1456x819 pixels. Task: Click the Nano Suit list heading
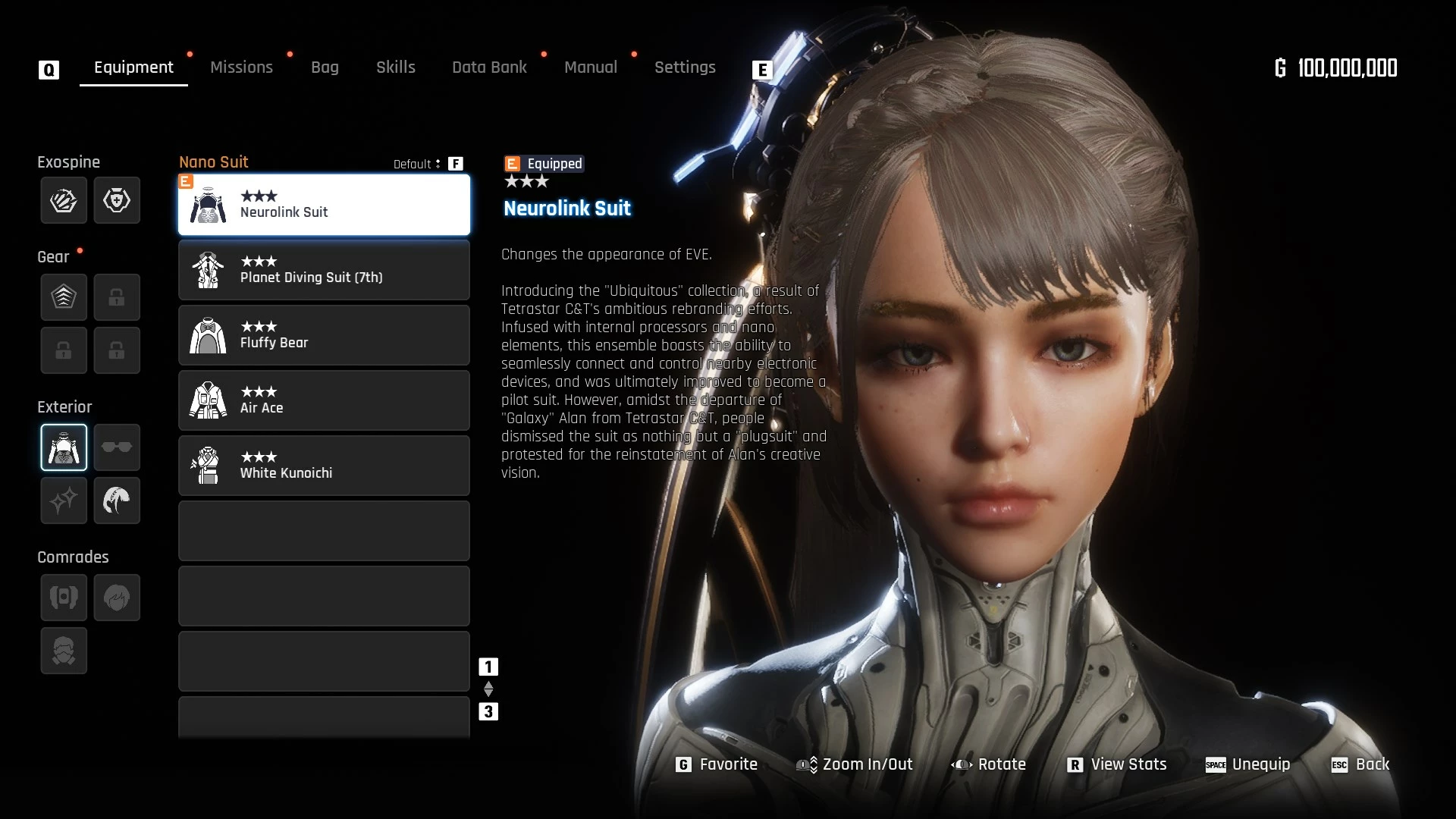click(x=214, y=162)
